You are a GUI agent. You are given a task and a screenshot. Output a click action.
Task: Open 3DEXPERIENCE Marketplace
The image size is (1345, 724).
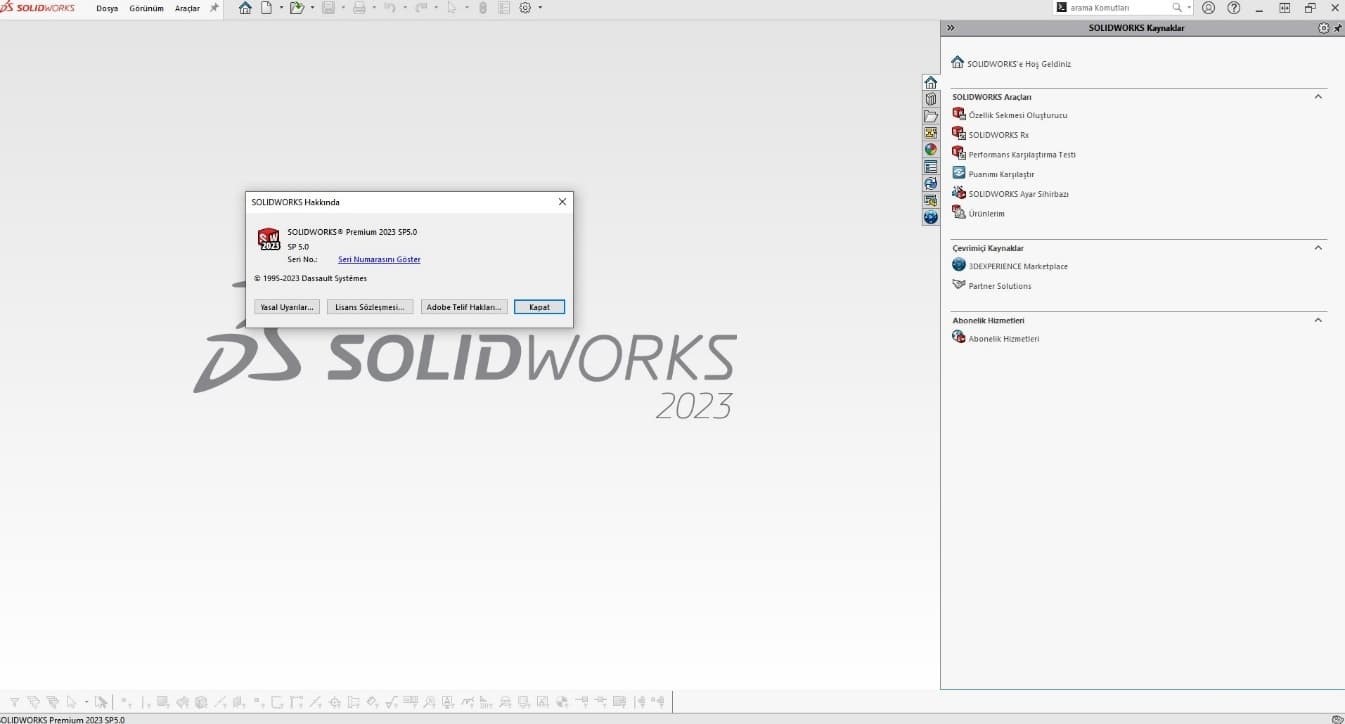point(1018,266)
